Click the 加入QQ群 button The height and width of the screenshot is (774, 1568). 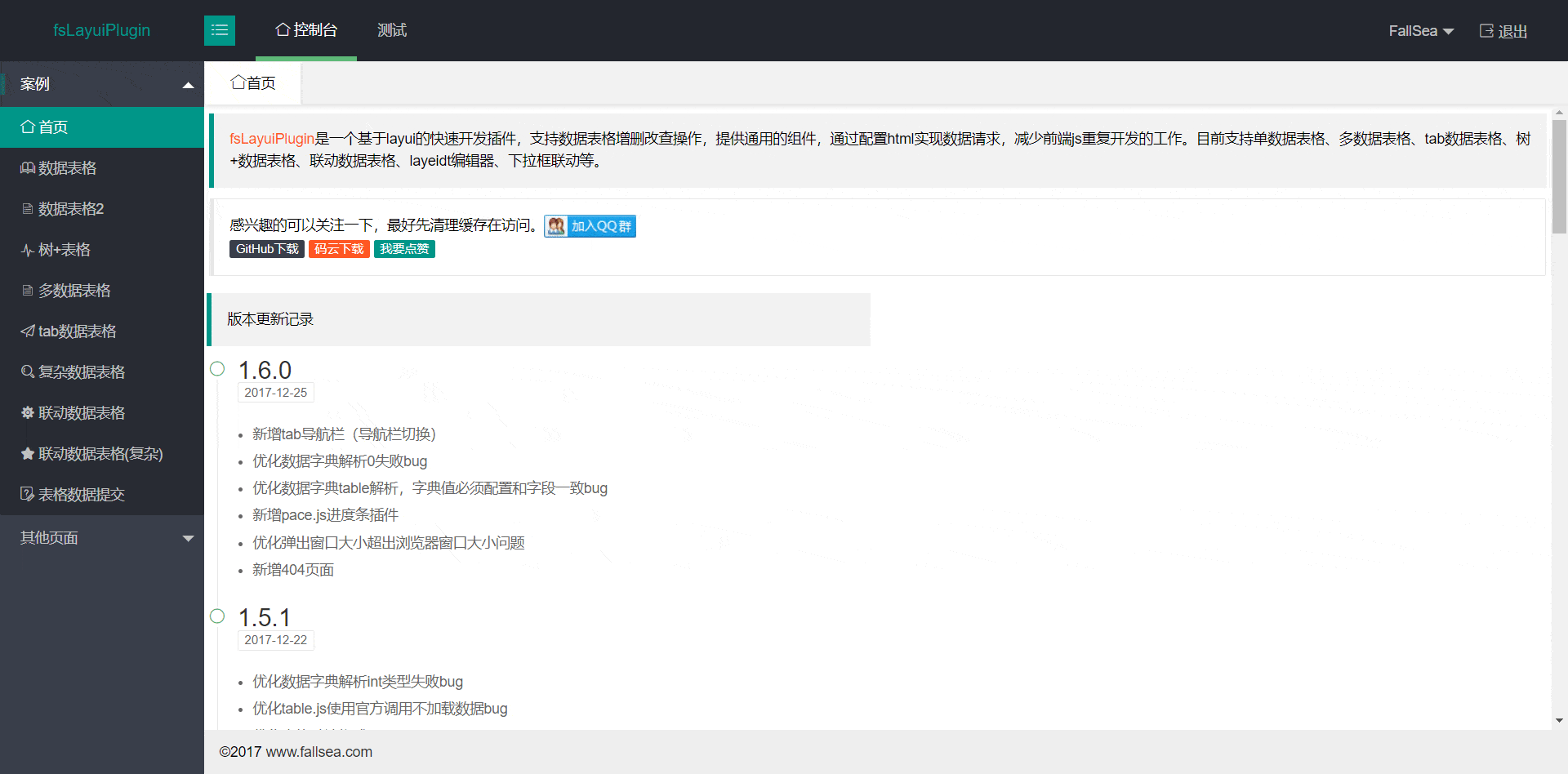pyautogui.click(x=590, y=226)
